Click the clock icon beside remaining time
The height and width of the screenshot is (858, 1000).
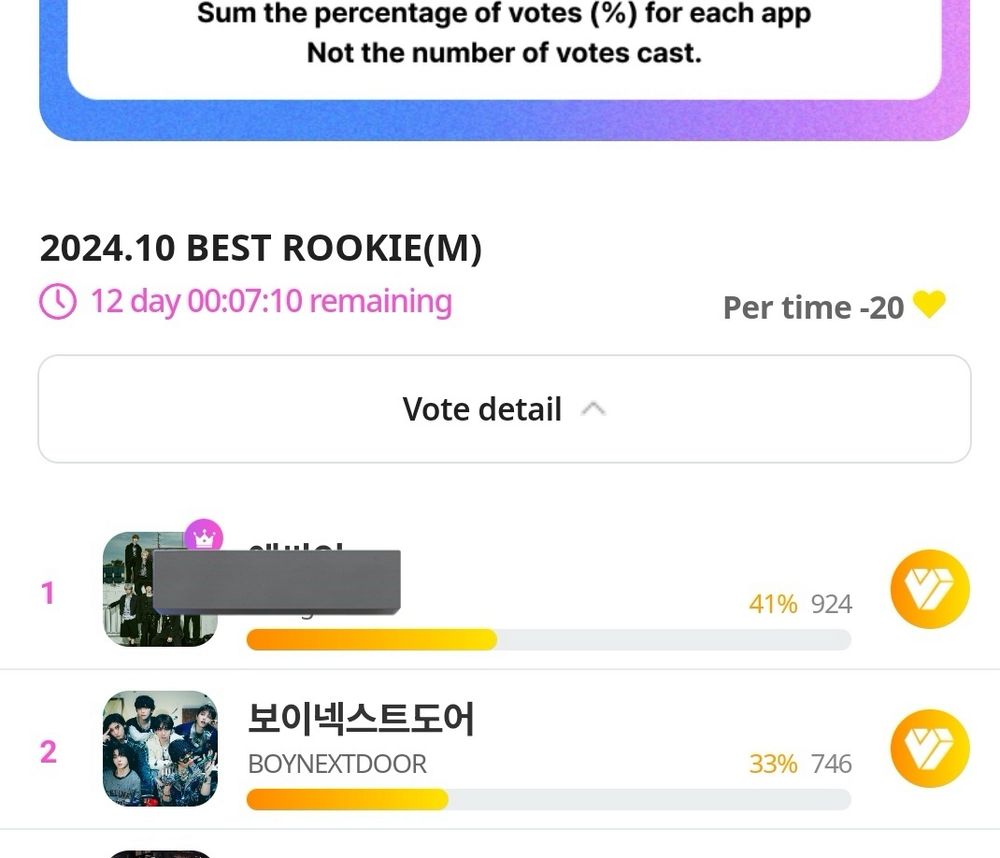[58, 302]
